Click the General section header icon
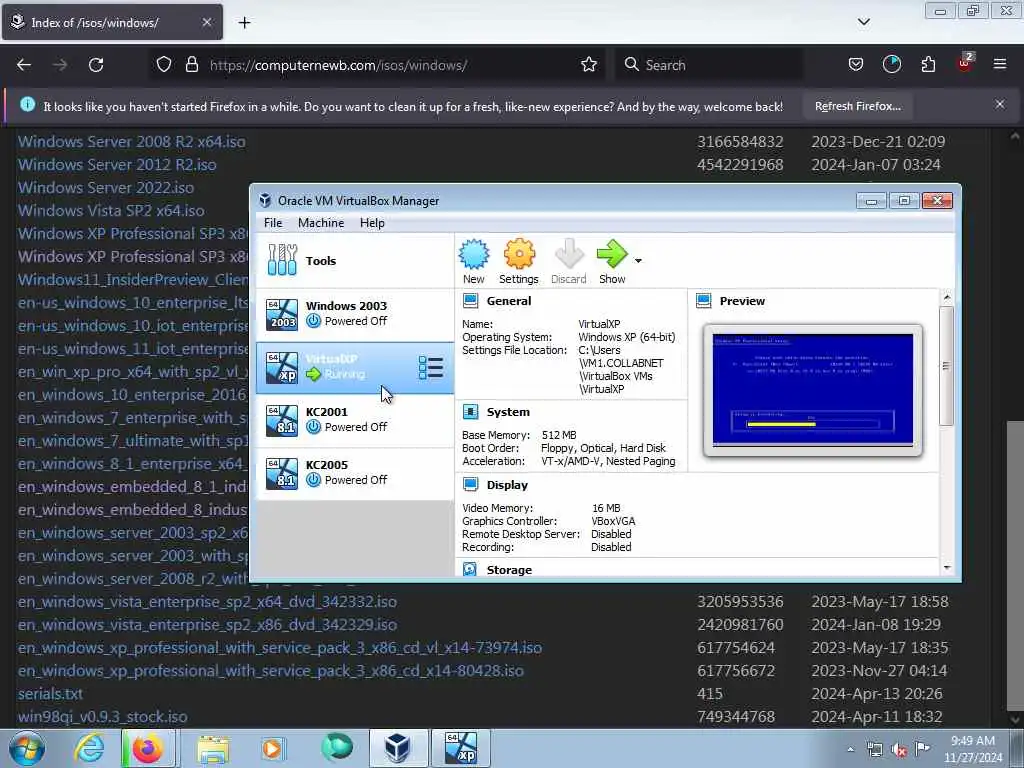This screenshot has width=1024, height=768. 470,301
